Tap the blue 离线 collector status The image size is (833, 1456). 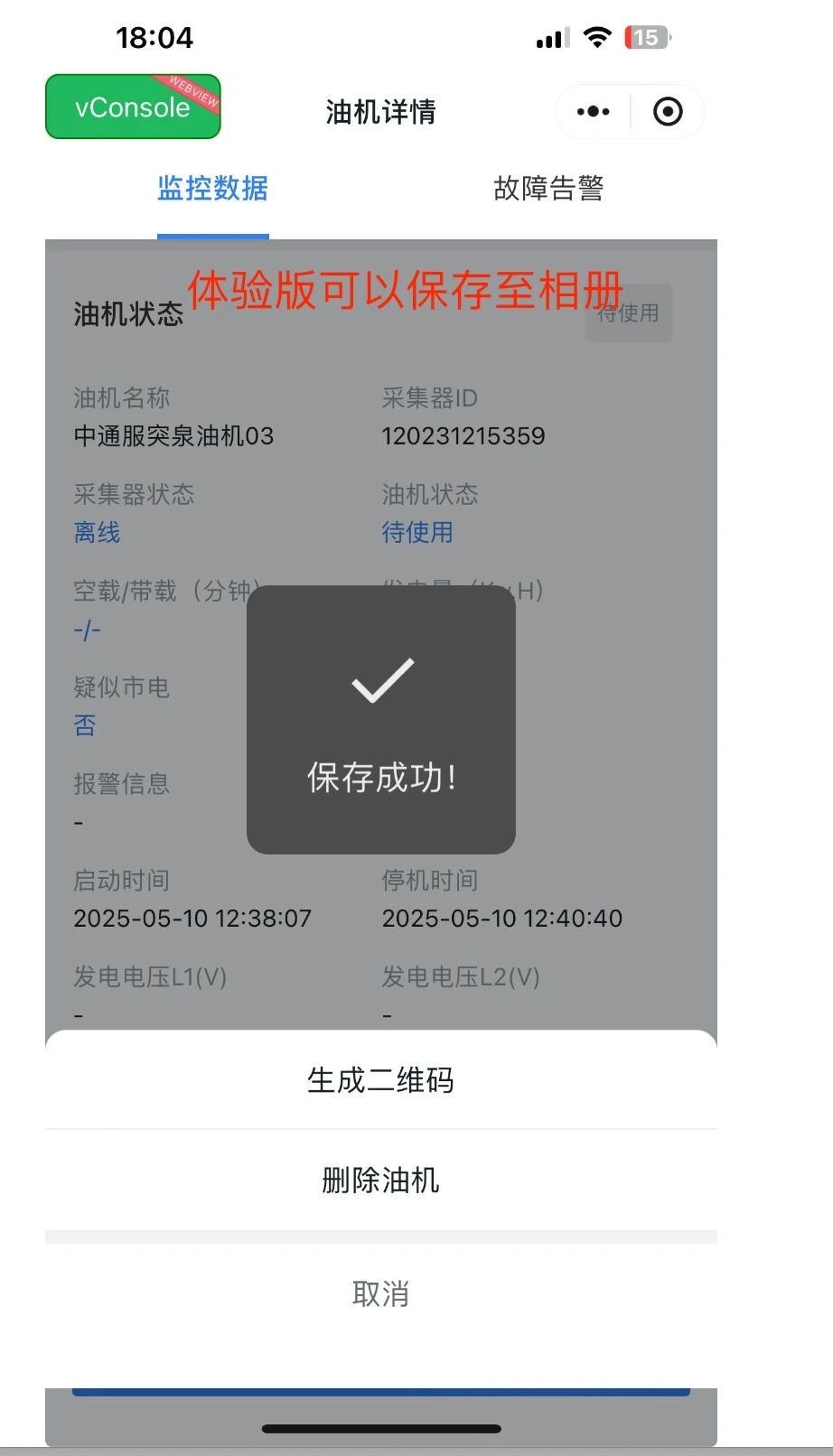point(97,533)
